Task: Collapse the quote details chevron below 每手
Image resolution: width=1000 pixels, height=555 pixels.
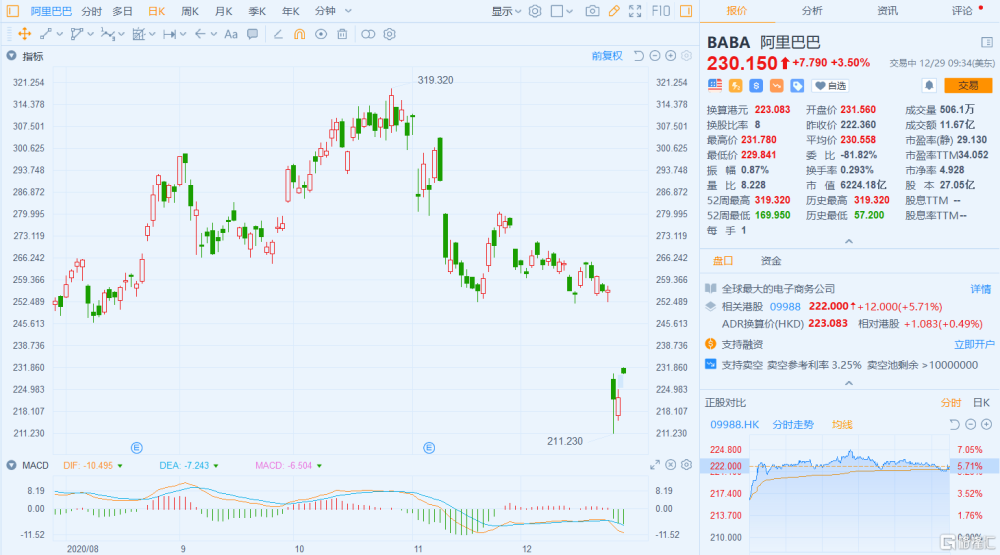Action: point(849,241)
